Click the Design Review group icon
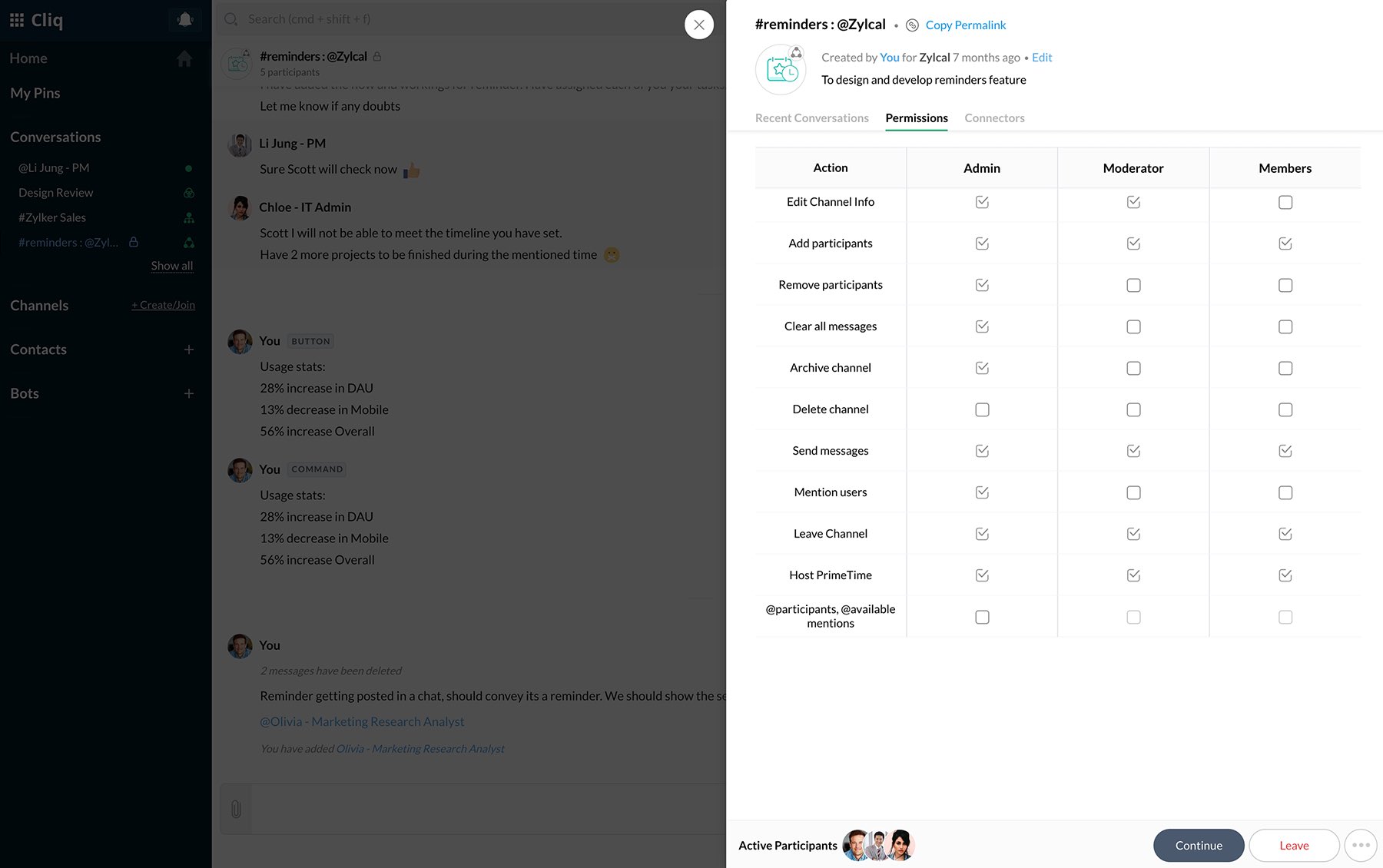The width and height of the screenshot is (1383, 868). 189,193
